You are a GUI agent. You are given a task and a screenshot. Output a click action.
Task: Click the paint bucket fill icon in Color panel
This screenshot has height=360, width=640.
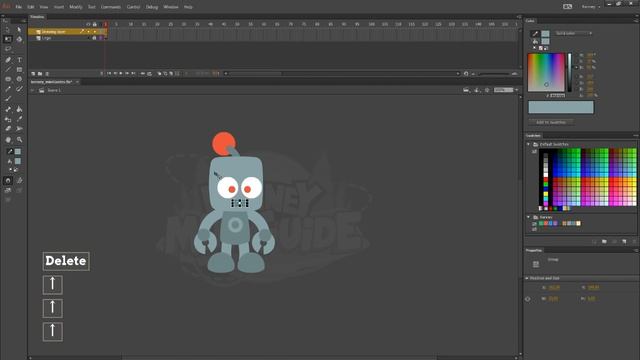[535, 41]
